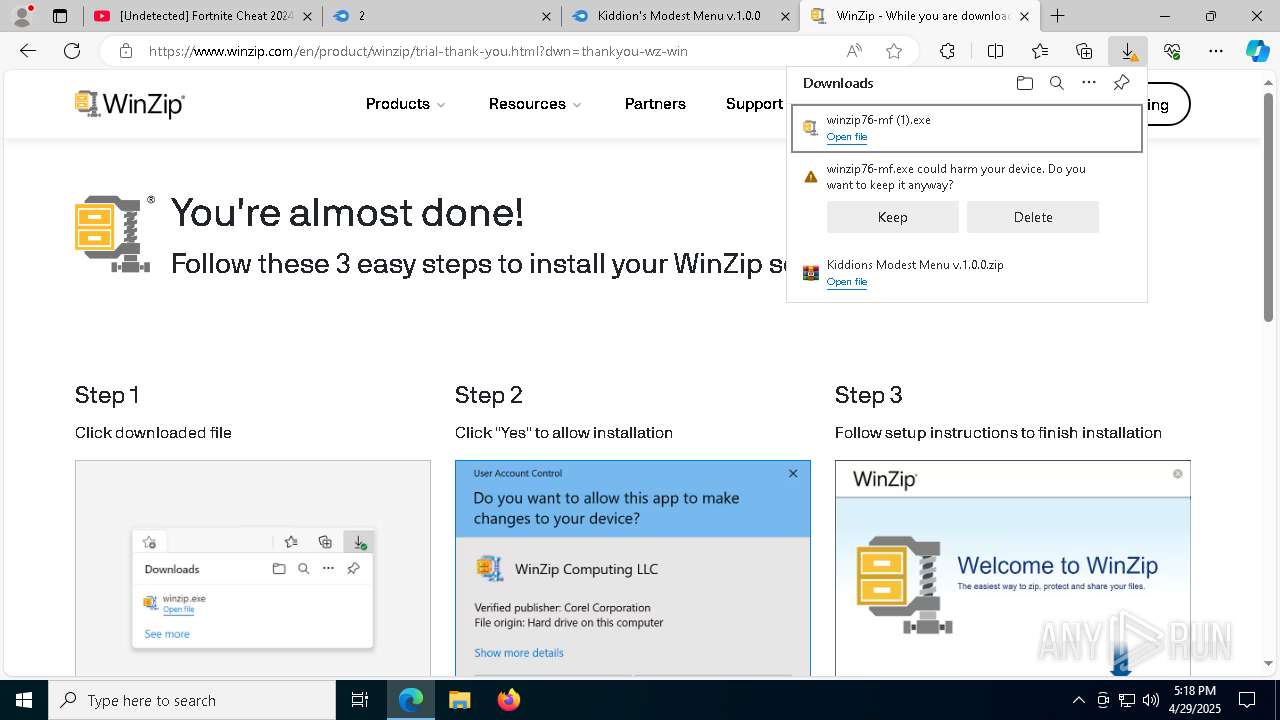Show hidden tray icons

point(1078,700)
